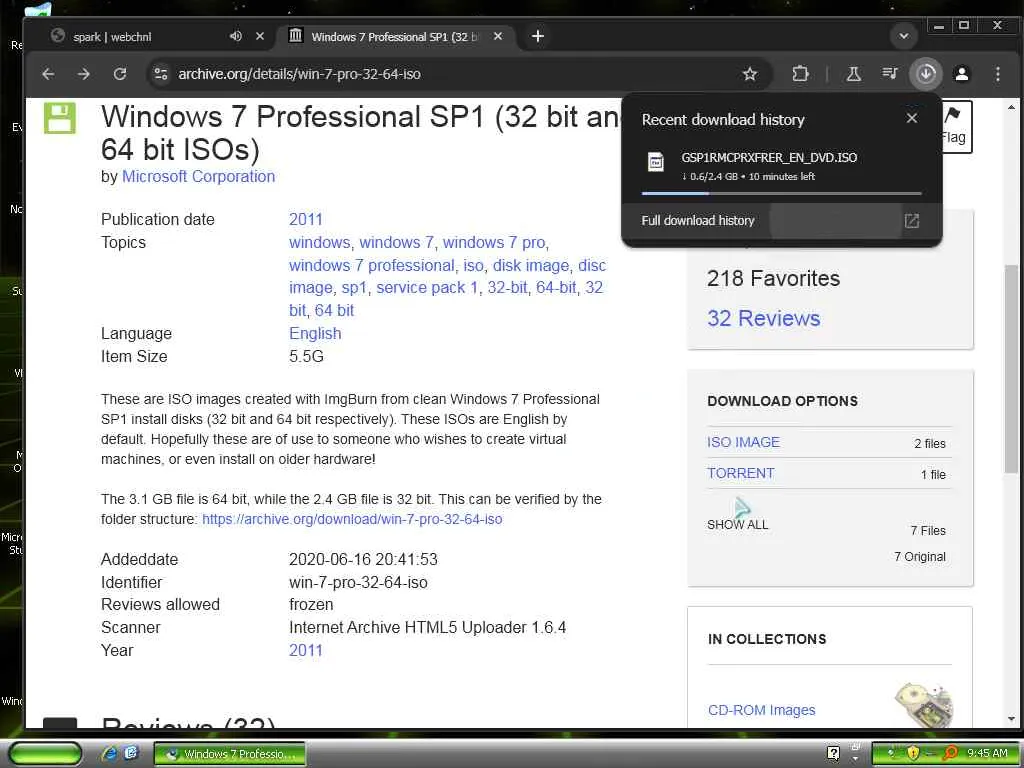
Task: Click the yellow security shield tray icon
Action: point(913,754)
